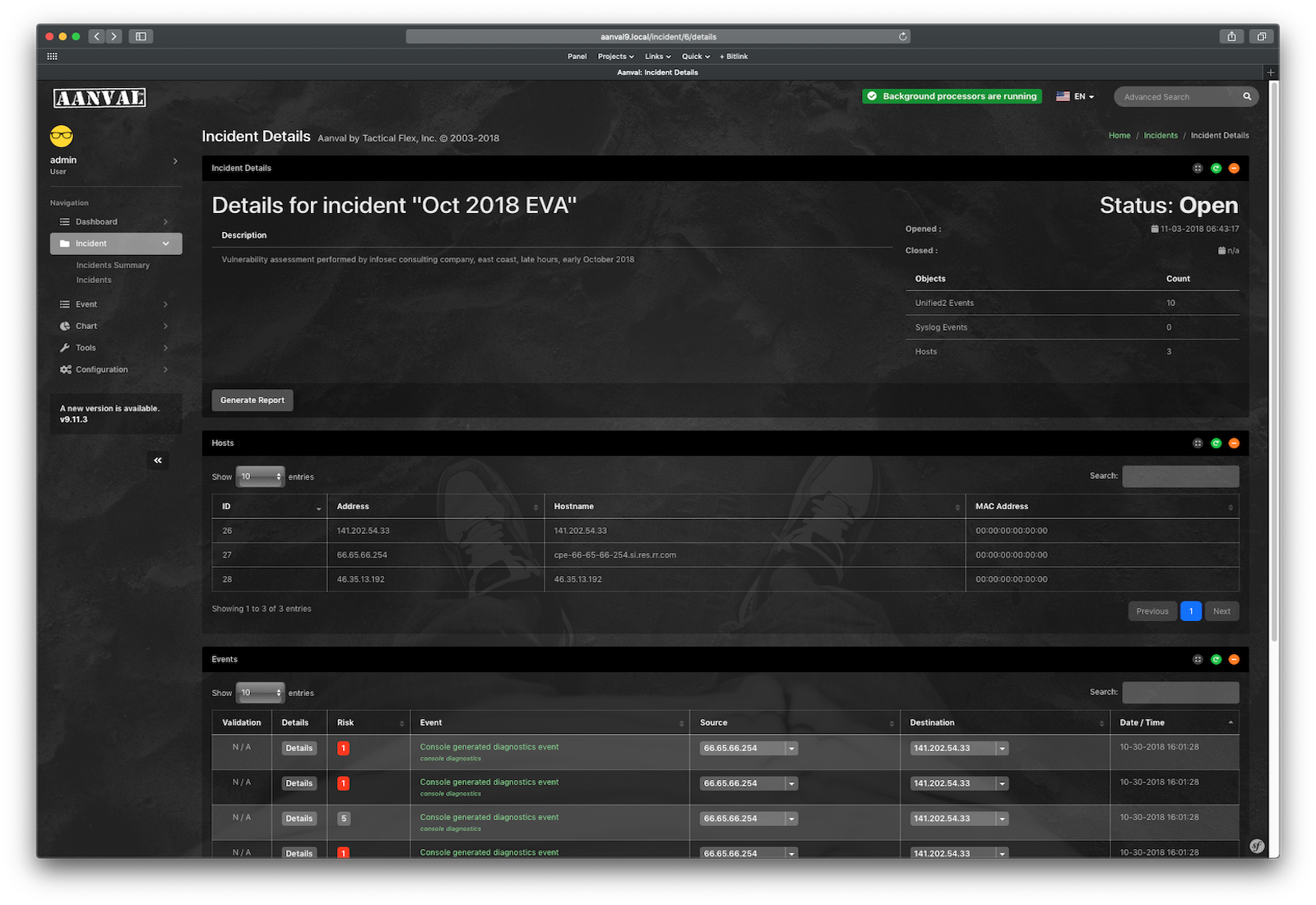Click the US flag language icon

click(x=1063, y=96)
